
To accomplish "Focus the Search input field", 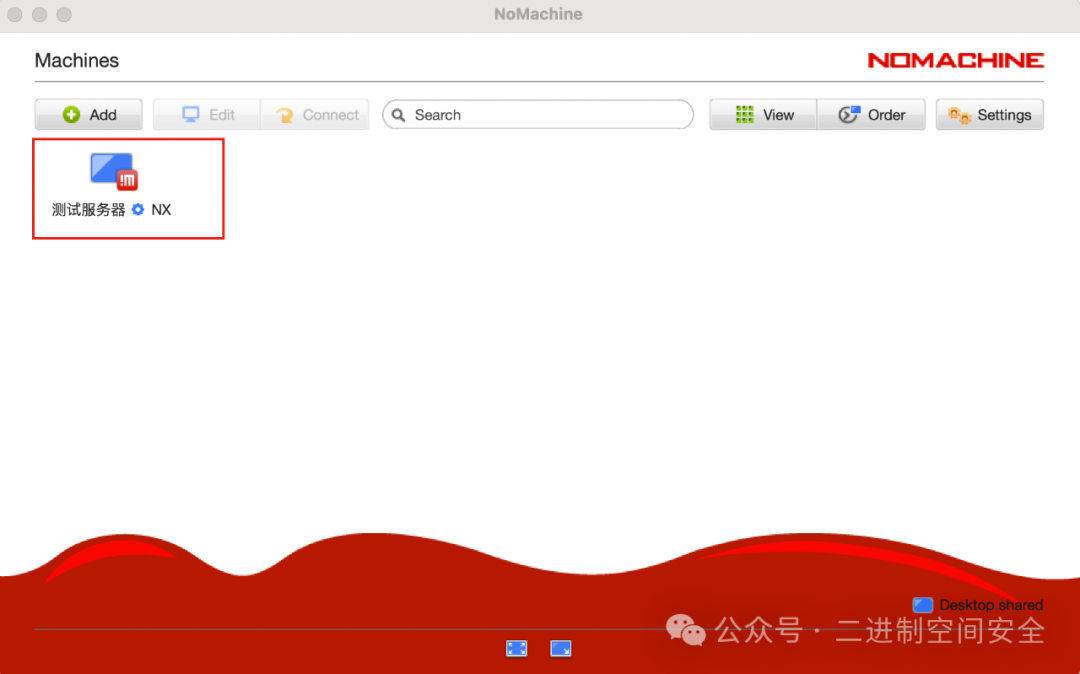I will tap(538, 114).
